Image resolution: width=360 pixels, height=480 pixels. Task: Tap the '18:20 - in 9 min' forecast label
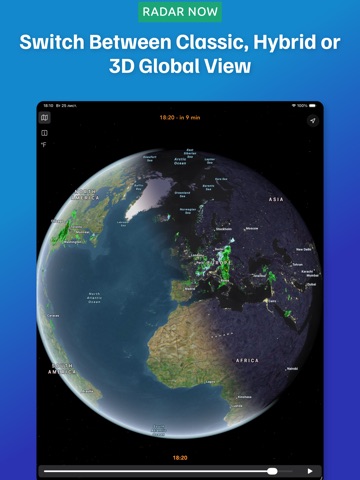180,117
